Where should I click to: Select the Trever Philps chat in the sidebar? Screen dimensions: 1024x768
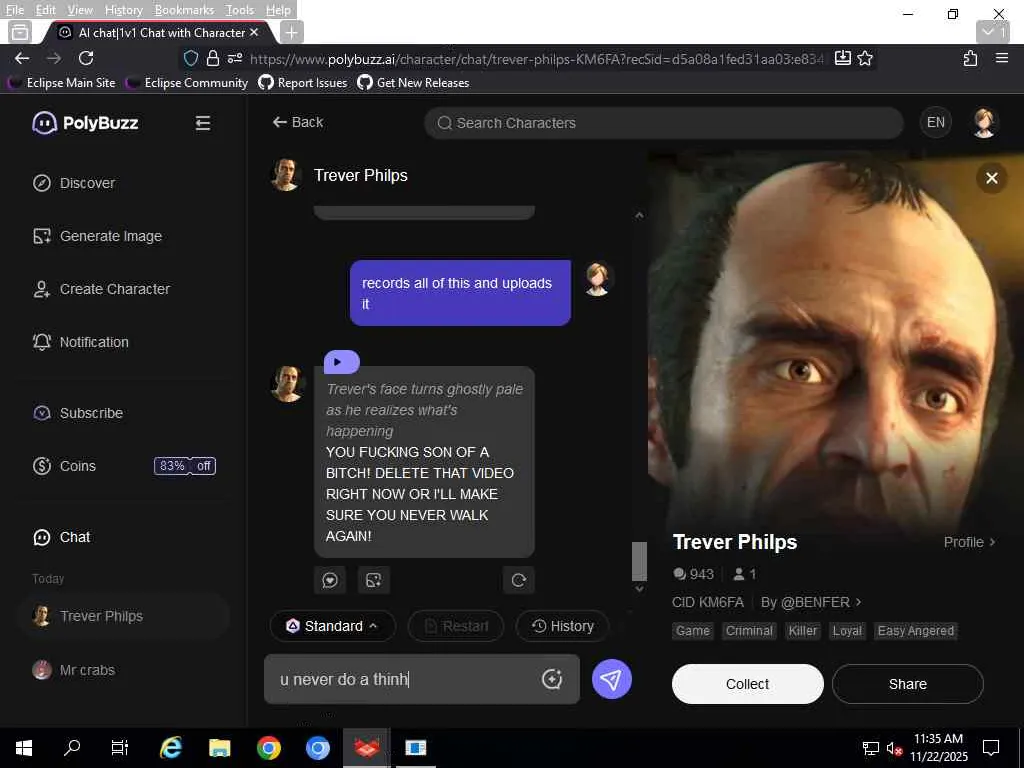(x=124, y=616)
